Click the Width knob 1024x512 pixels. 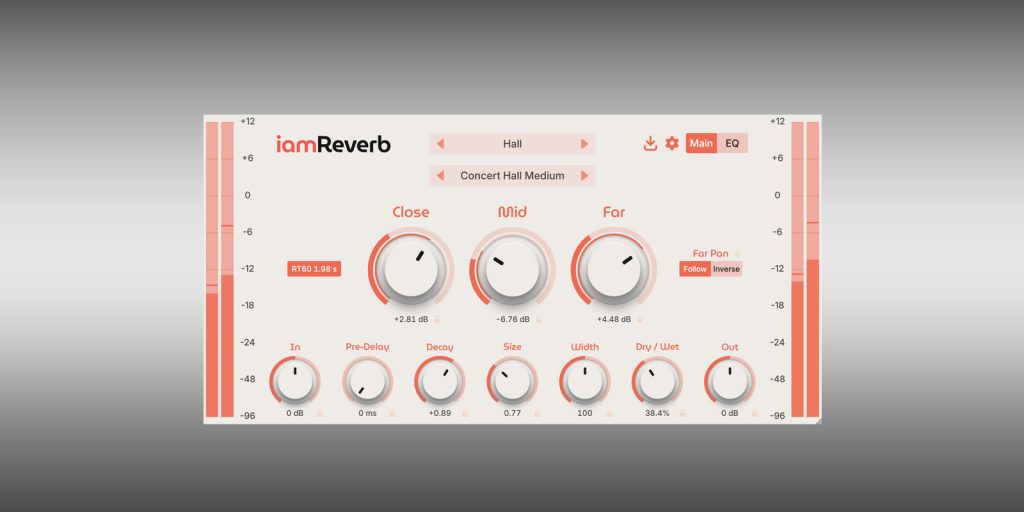click(584, 381)
